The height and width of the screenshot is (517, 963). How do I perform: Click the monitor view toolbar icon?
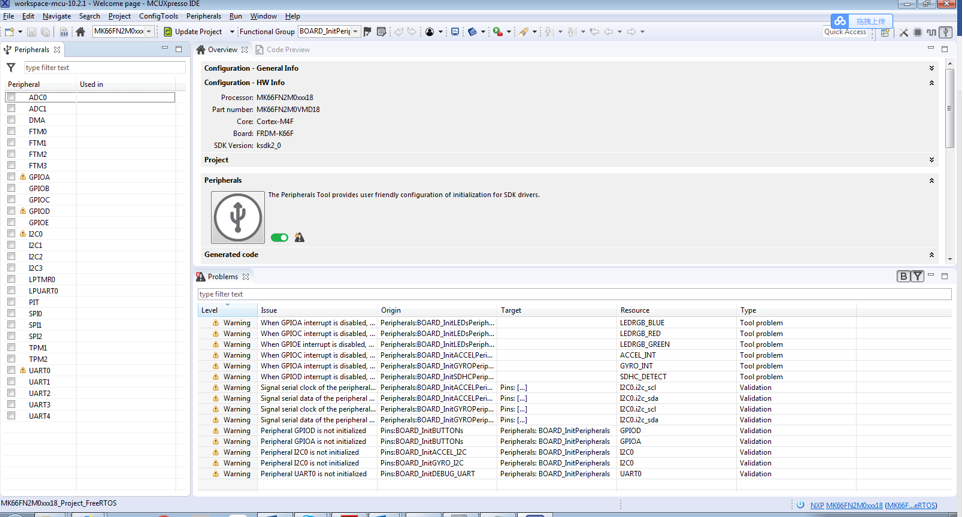455,32
